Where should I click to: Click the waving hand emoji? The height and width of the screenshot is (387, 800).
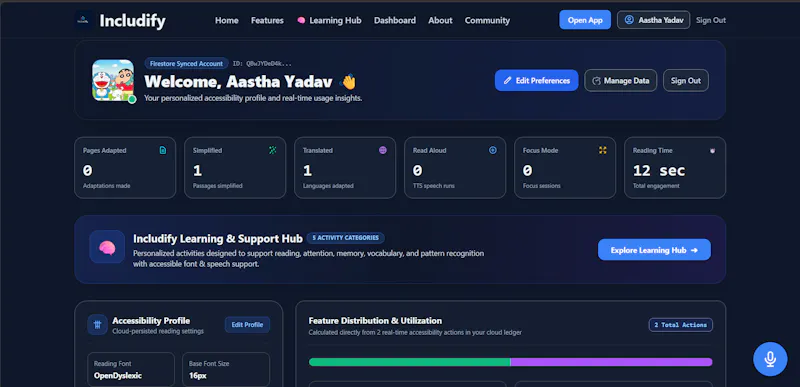tap(348, 82)
